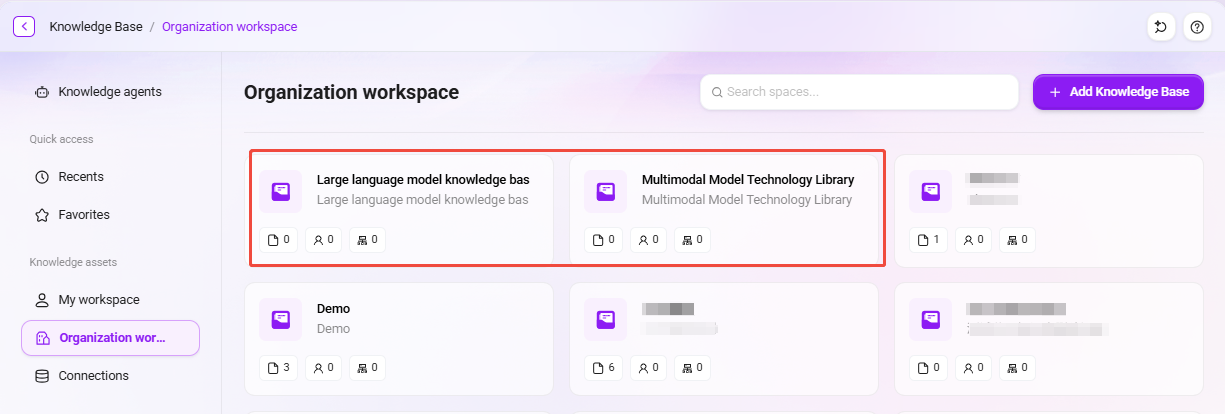Click the Knowledge agents robot icon
1225x414 pixels.
(41, 92)
